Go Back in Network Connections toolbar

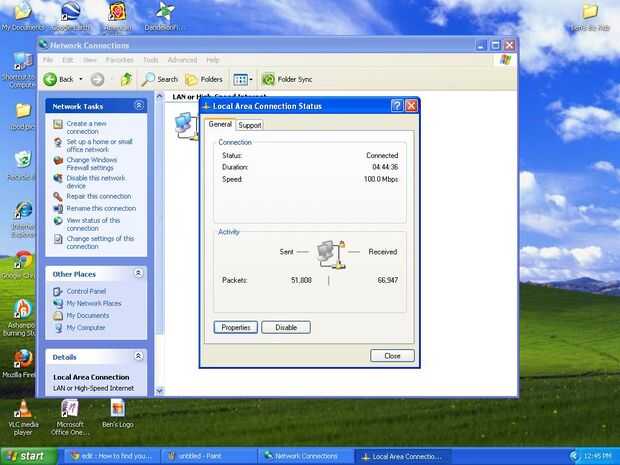(59, 79)
